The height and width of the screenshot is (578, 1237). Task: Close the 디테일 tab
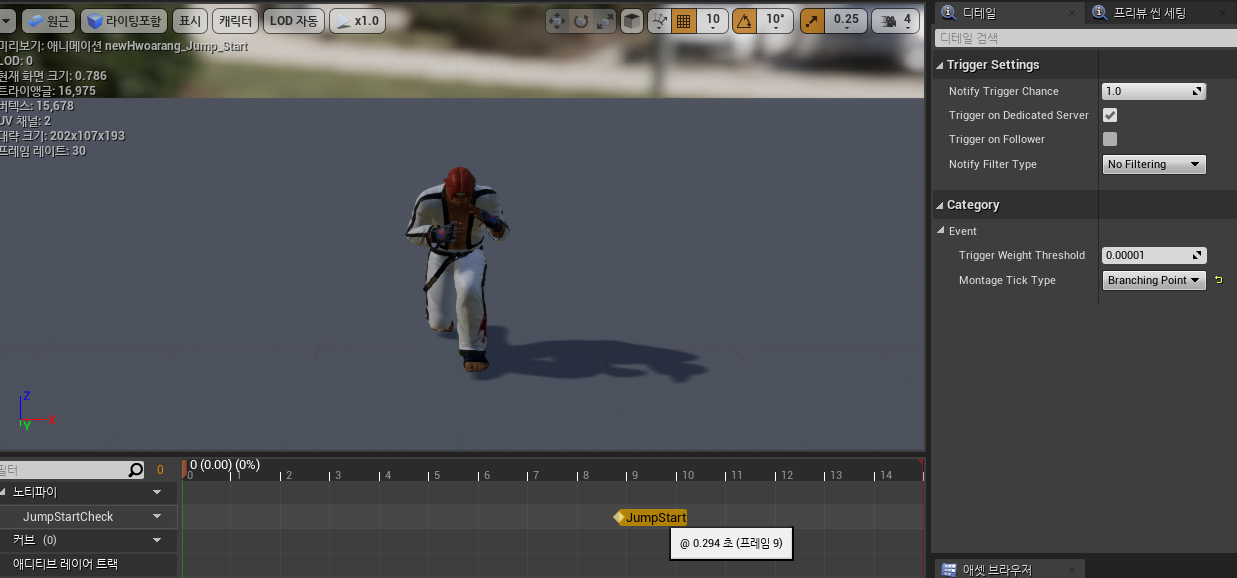point(1072,13)
